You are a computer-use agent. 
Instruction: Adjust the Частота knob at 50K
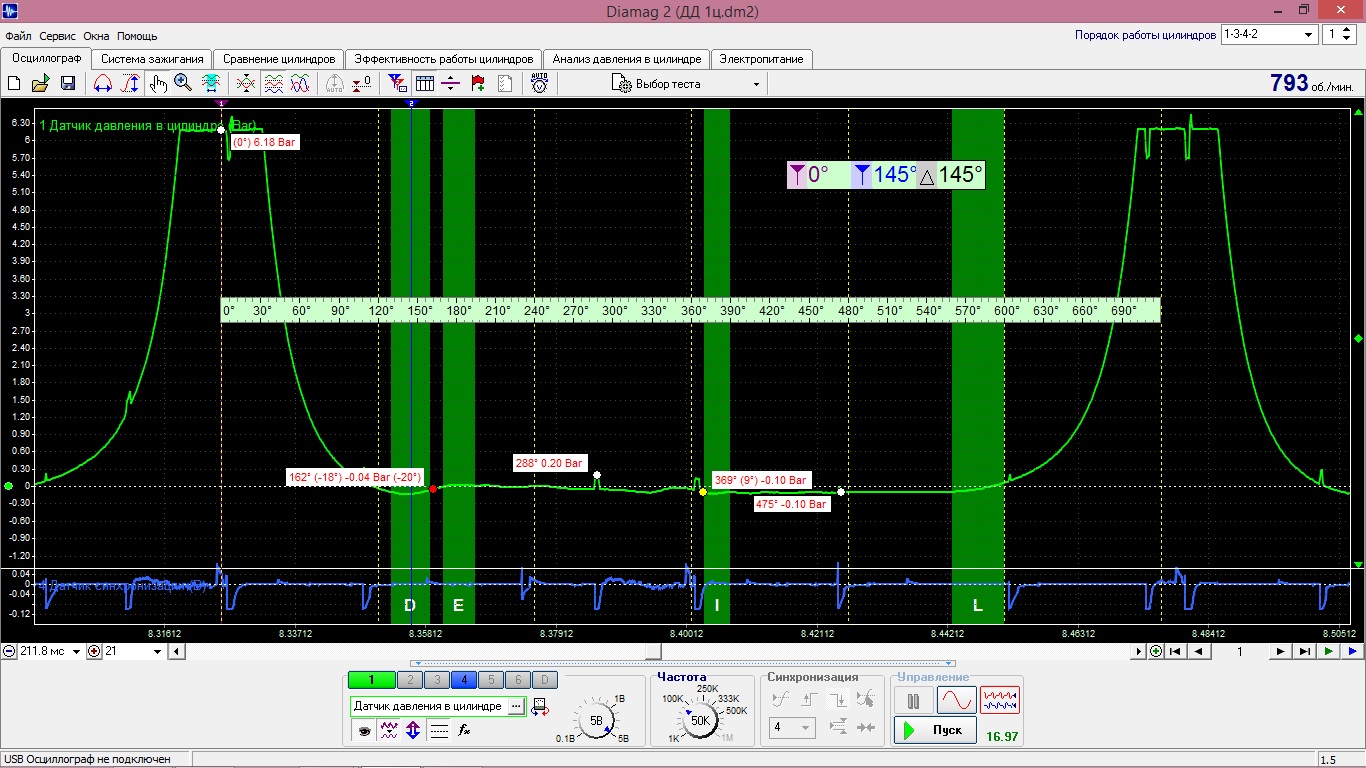point(700,719)
